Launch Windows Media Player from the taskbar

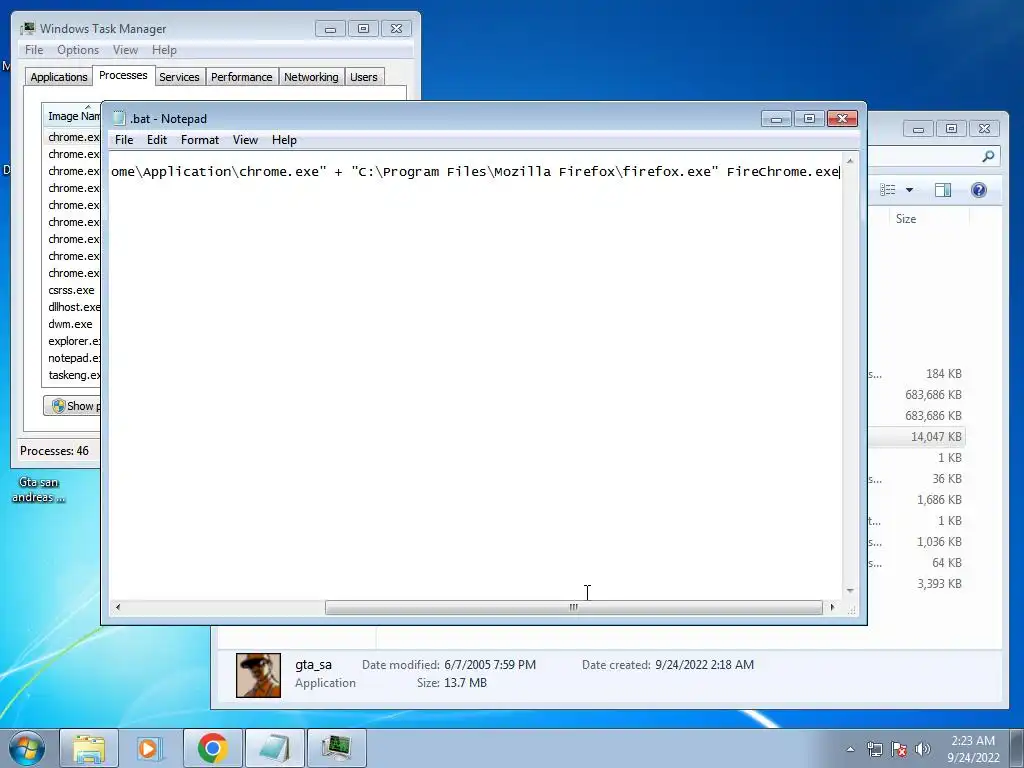click(150, 748)
